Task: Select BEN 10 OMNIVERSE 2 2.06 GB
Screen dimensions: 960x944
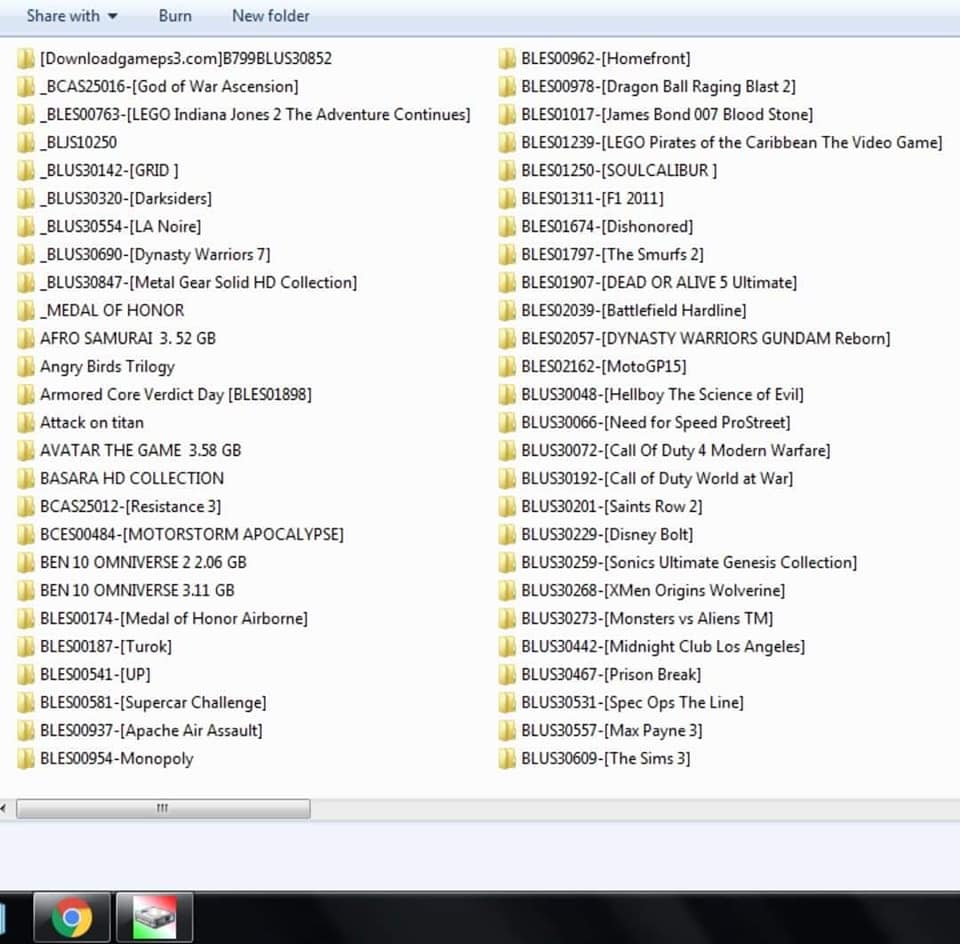Action: pyautogui.click(x=143, y=563)
